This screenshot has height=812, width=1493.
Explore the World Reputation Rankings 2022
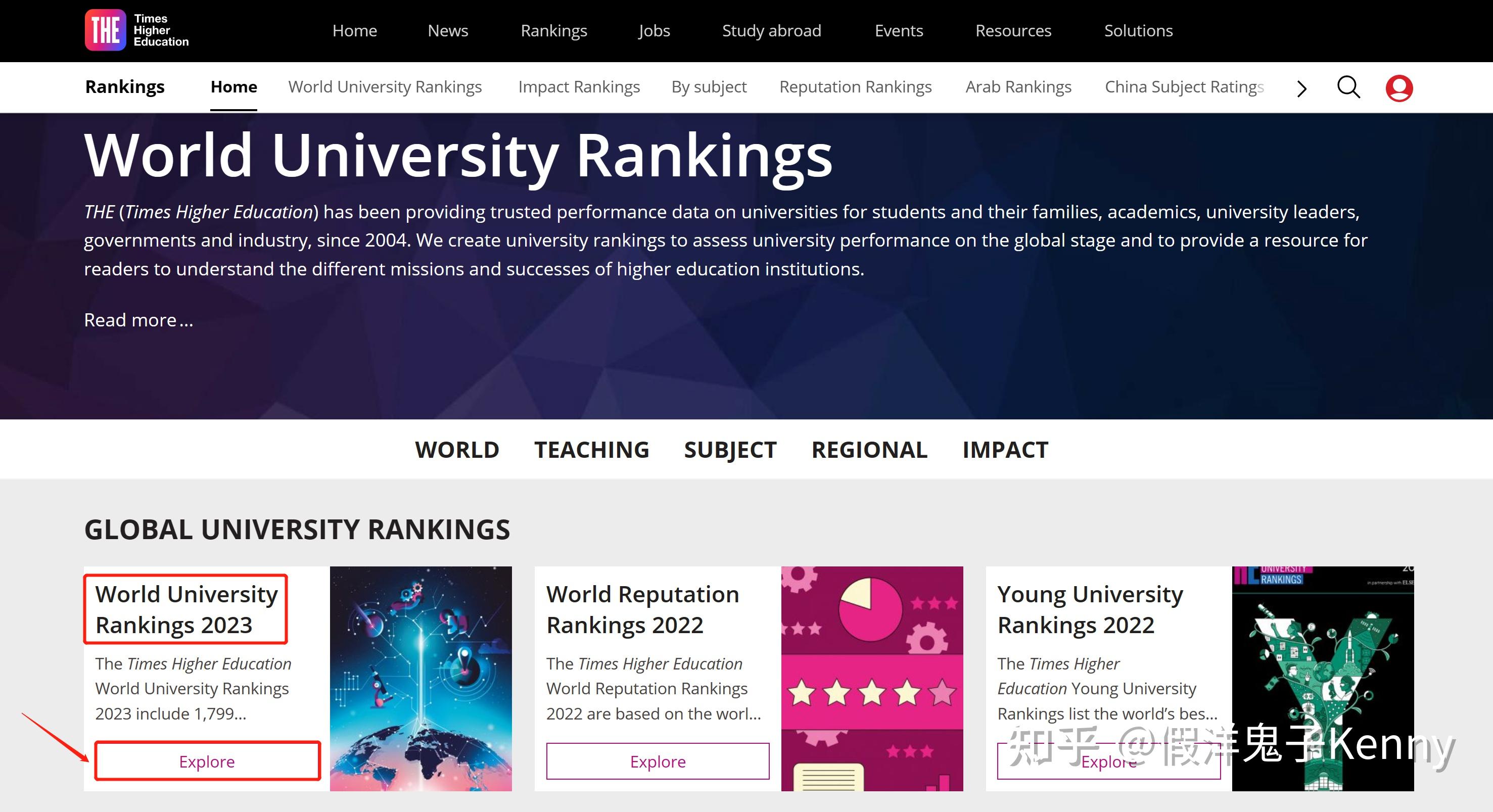657,761
